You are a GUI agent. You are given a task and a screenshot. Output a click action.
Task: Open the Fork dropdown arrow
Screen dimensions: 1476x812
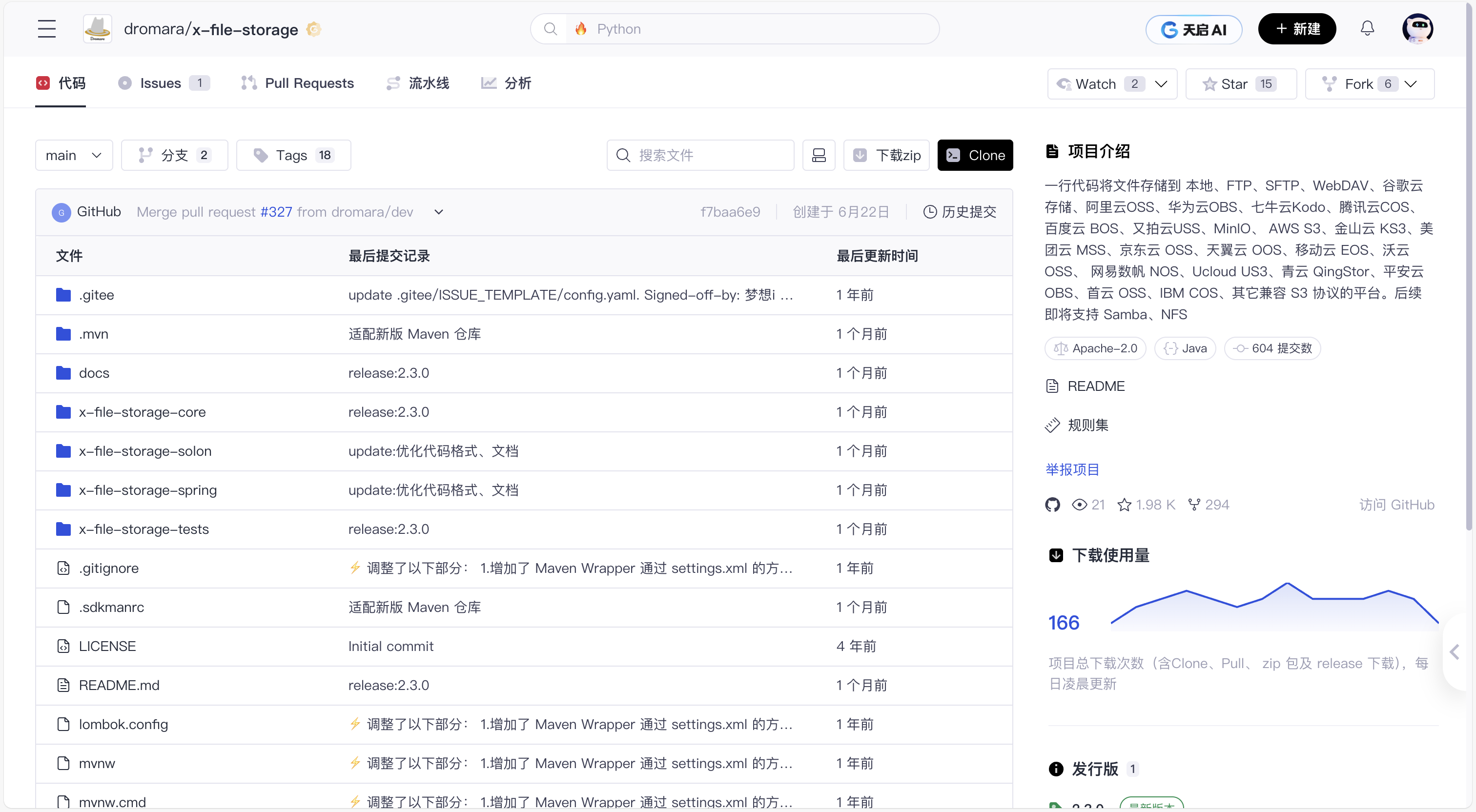click(x=1411, y=84)
